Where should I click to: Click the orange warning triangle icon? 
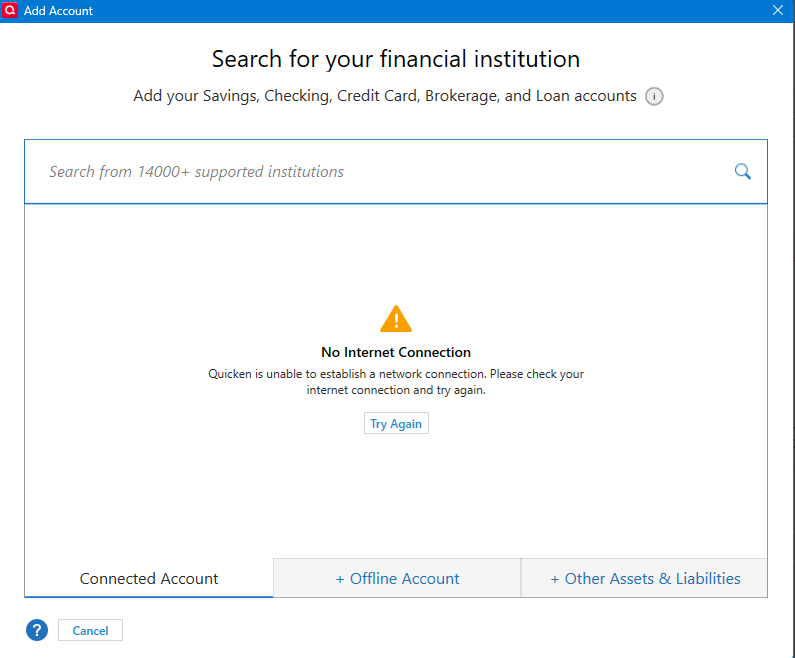tap(396, 319)
